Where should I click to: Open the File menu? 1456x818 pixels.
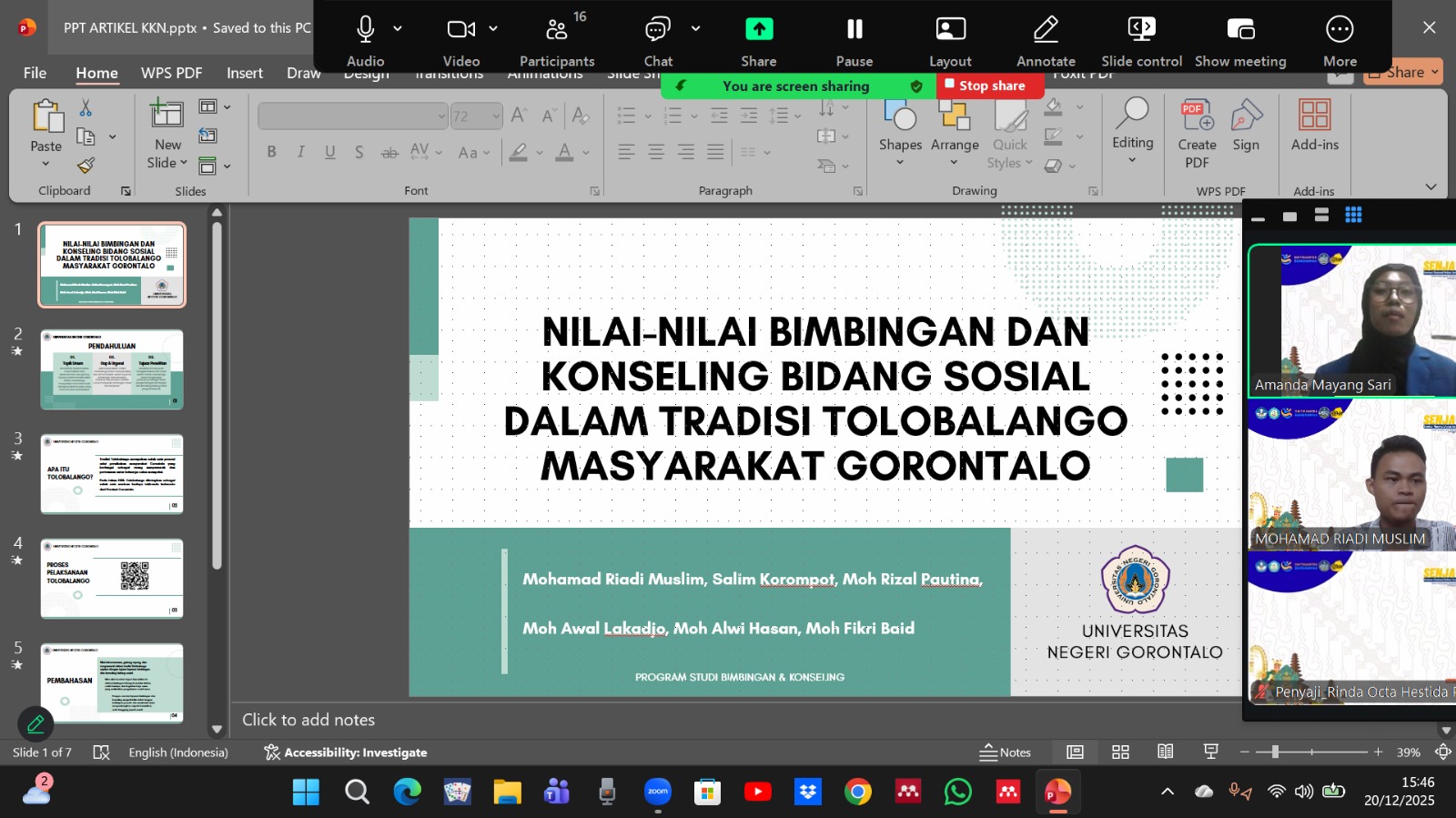(35, 73)
